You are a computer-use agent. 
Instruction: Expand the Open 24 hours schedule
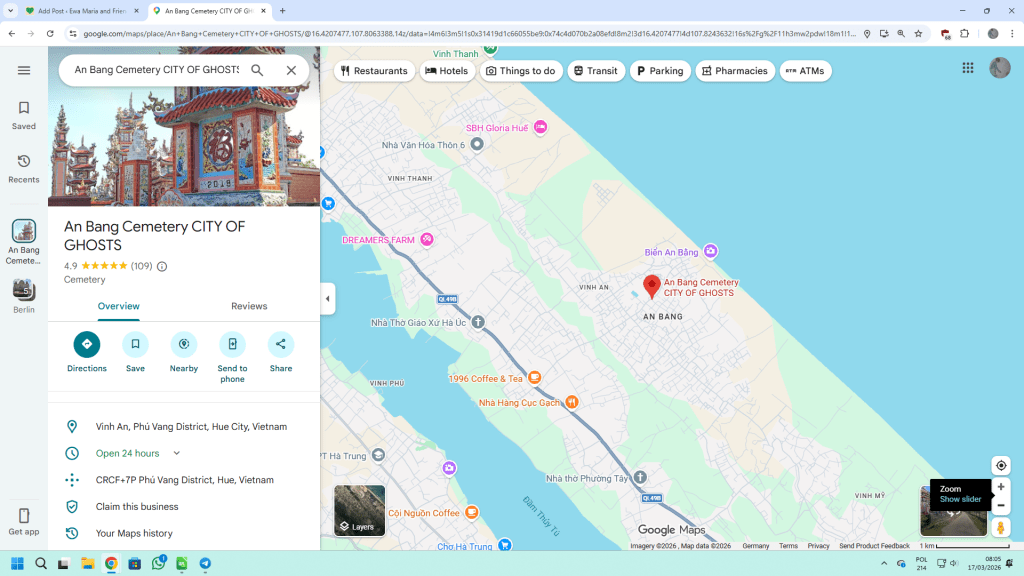tap(177, 453)
